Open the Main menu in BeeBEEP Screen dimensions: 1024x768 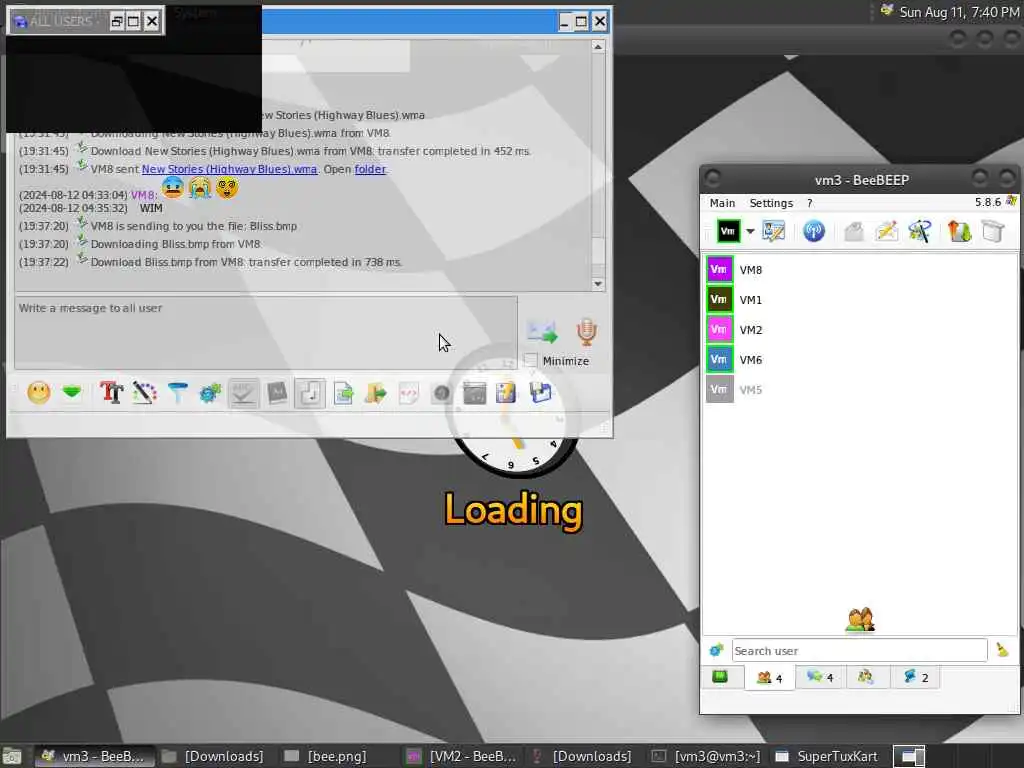coord(722,203)
